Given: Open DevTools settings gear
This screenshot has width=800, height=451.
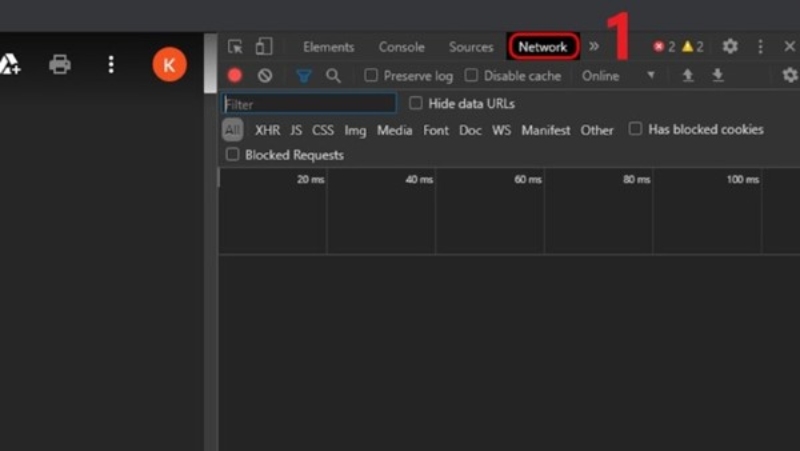Looking at the screenshot, I should click(730, 47).
